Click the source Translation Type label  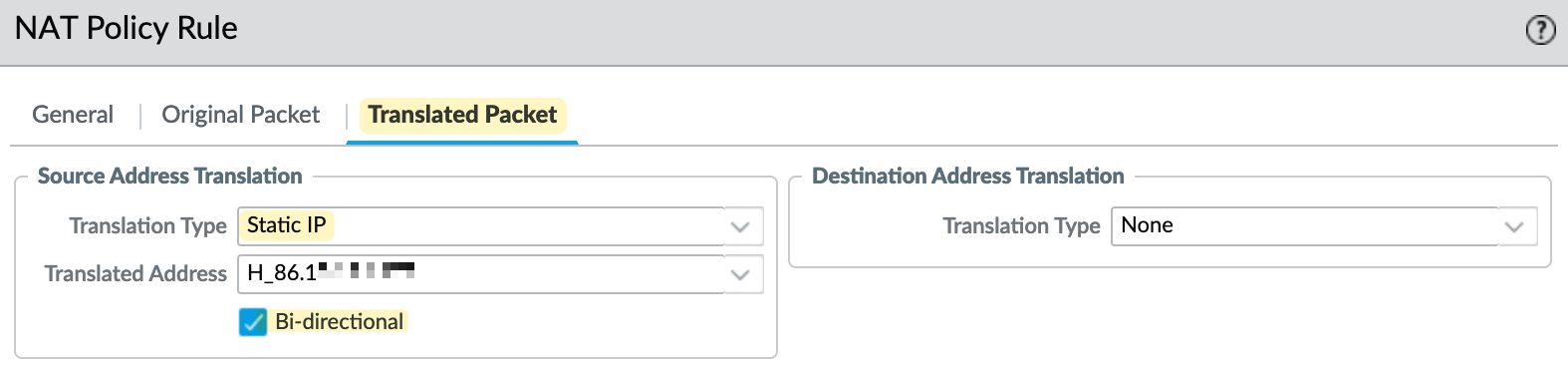coord(147,226)
